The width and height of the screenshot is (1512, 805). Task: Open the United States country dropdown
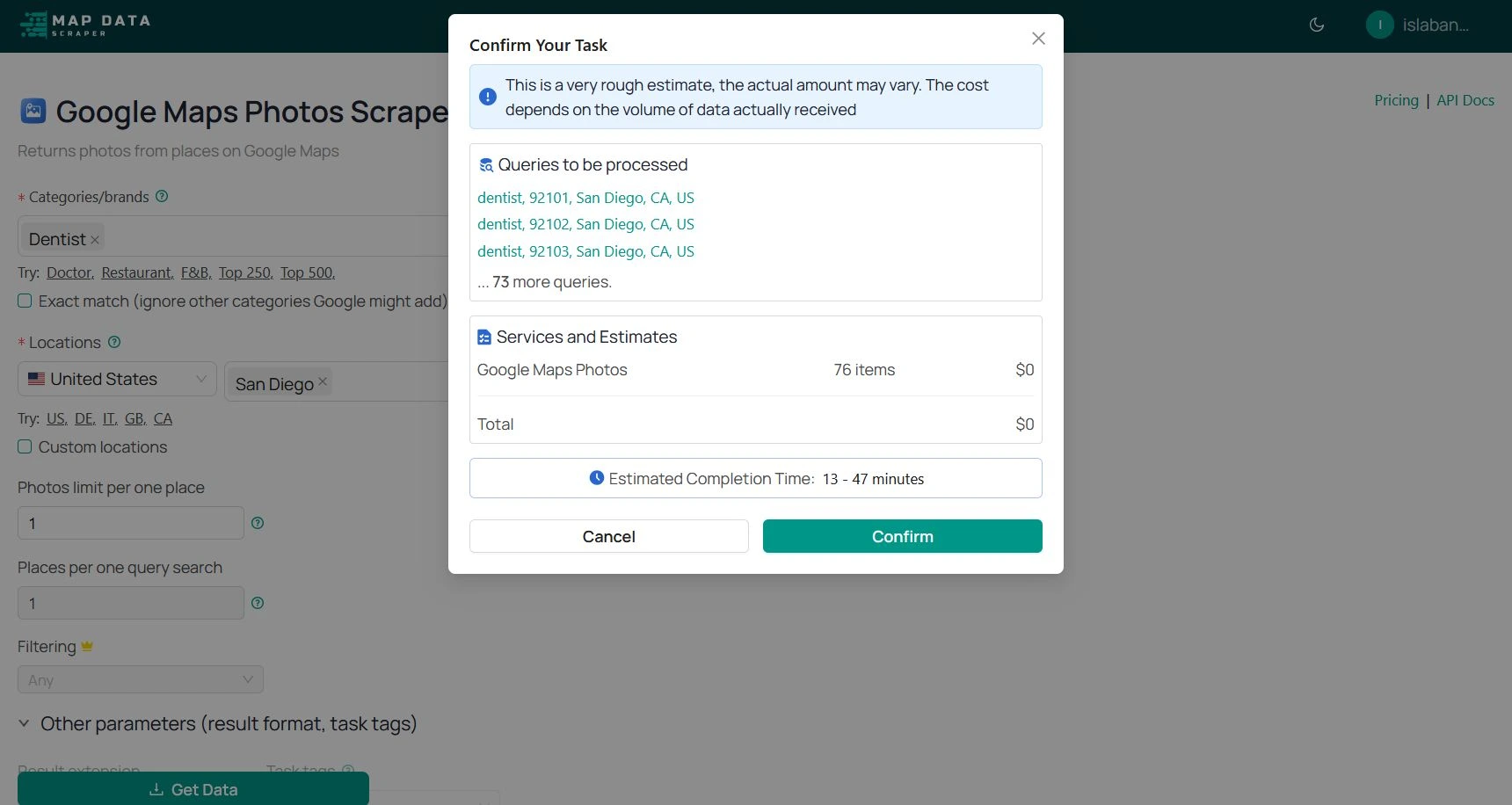tap(117, 379)
